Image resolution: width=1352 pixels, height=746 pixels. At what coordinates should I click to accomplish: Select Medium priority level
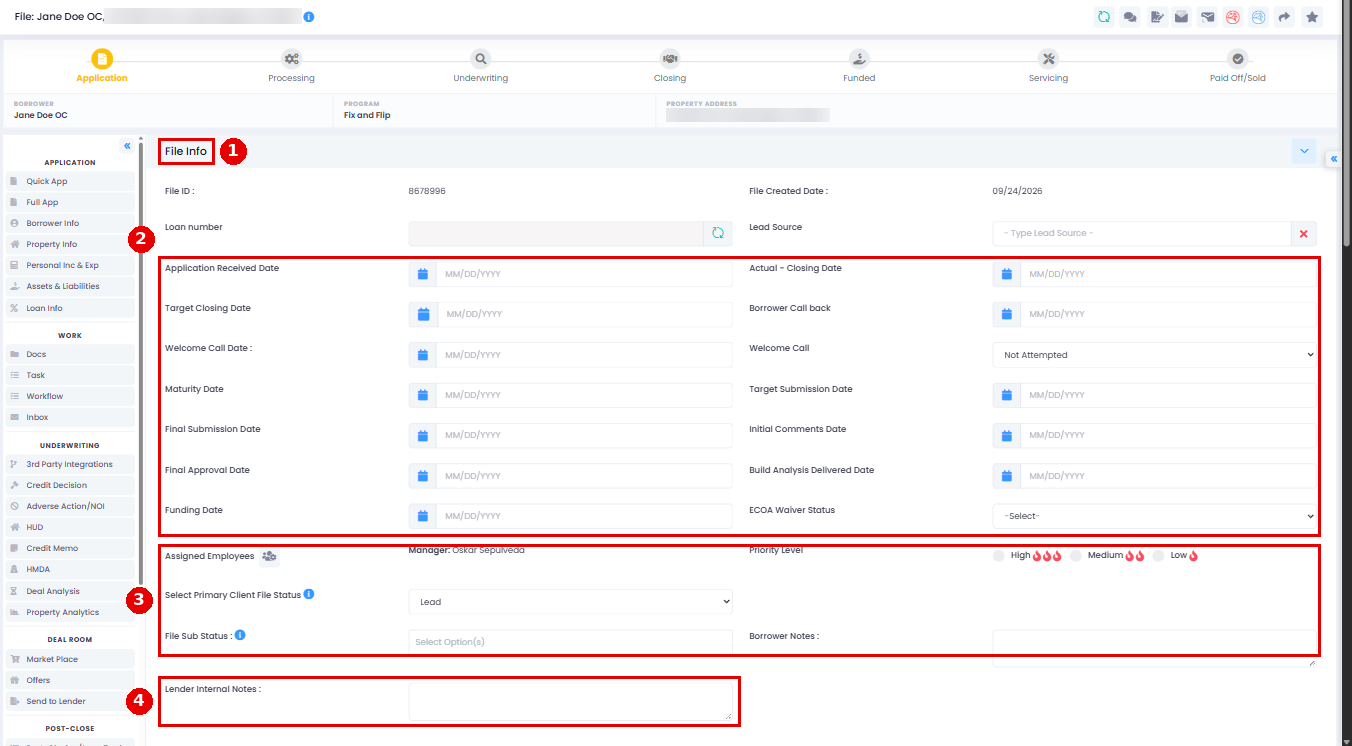pos(1076,556)
